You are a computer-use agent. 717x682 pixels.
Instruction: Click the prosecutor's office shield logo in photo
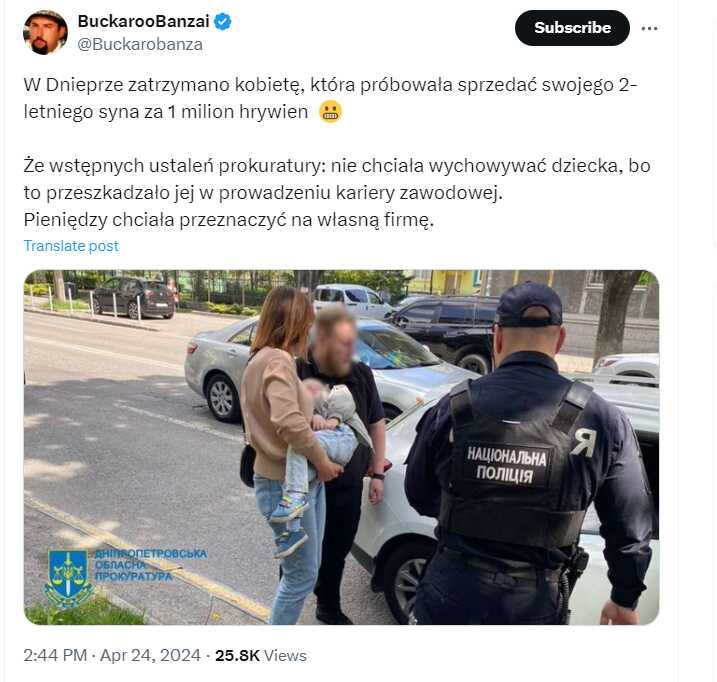68,579
